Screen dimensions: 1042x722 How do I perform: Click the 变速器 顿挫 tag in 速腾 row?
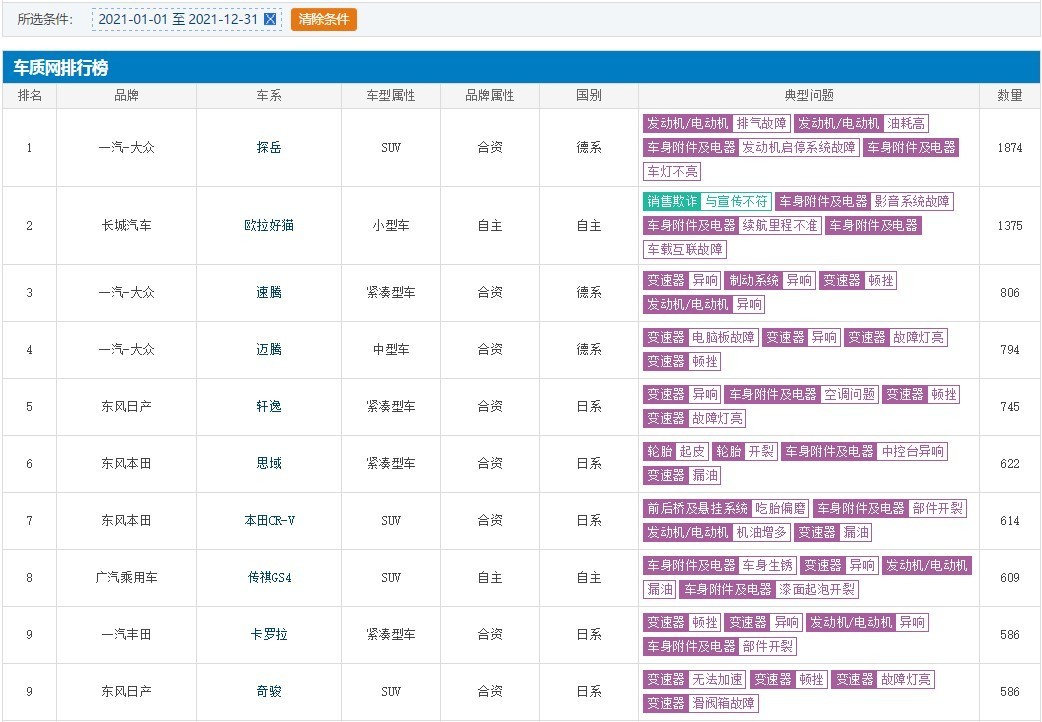(x=858, y=281)
